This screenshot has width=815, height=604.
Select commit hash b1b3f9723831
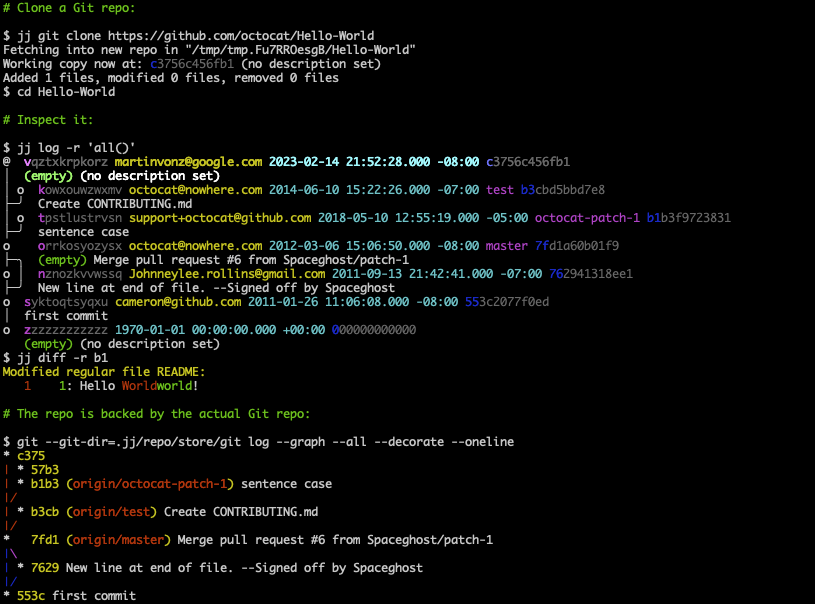click(689, 218)
